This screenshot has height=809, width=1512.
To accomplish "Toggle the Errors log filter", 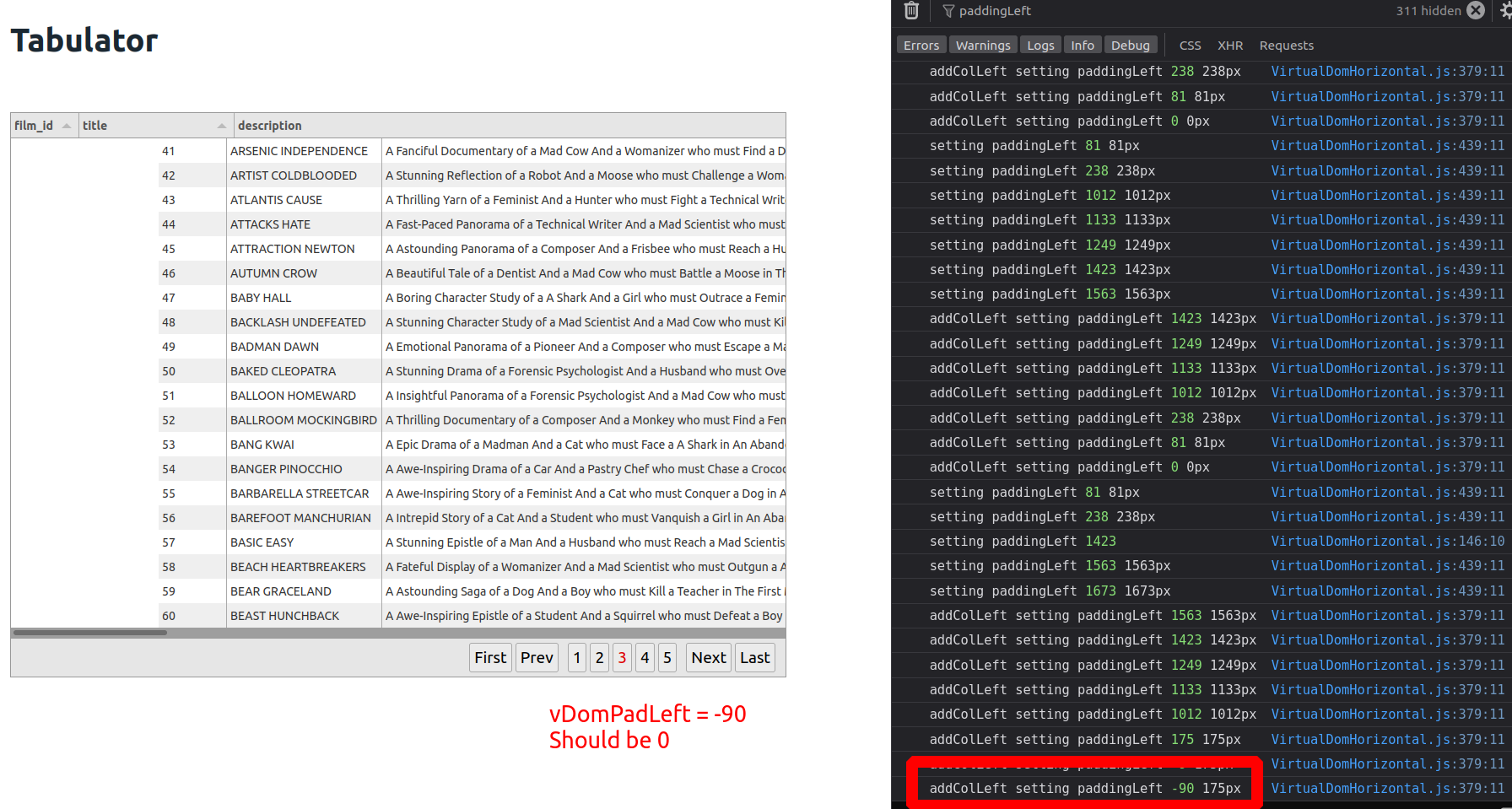I will pos(921,45).
